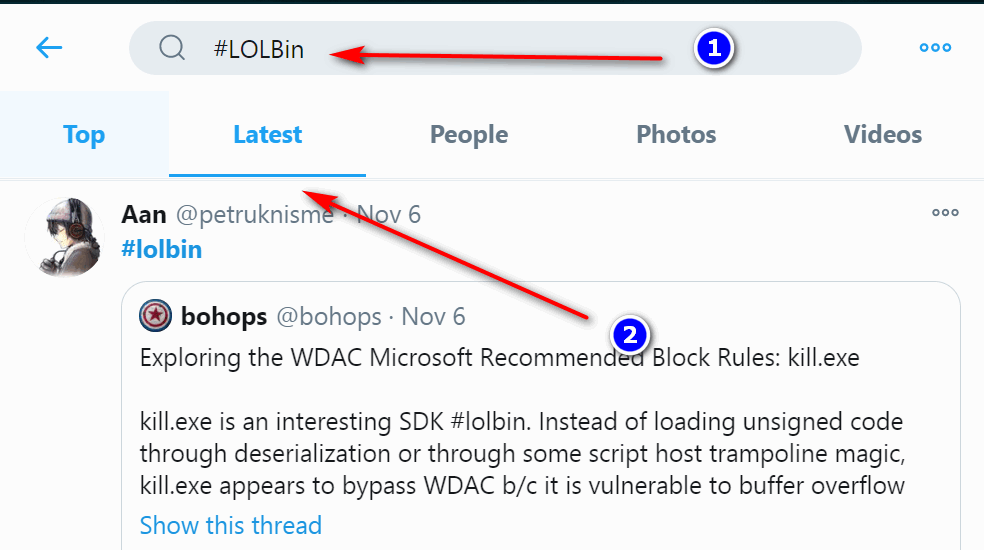Switch to the Top tab
This screenshot has width=984, height=550.
pyautogui.click(x=84, y=135)
